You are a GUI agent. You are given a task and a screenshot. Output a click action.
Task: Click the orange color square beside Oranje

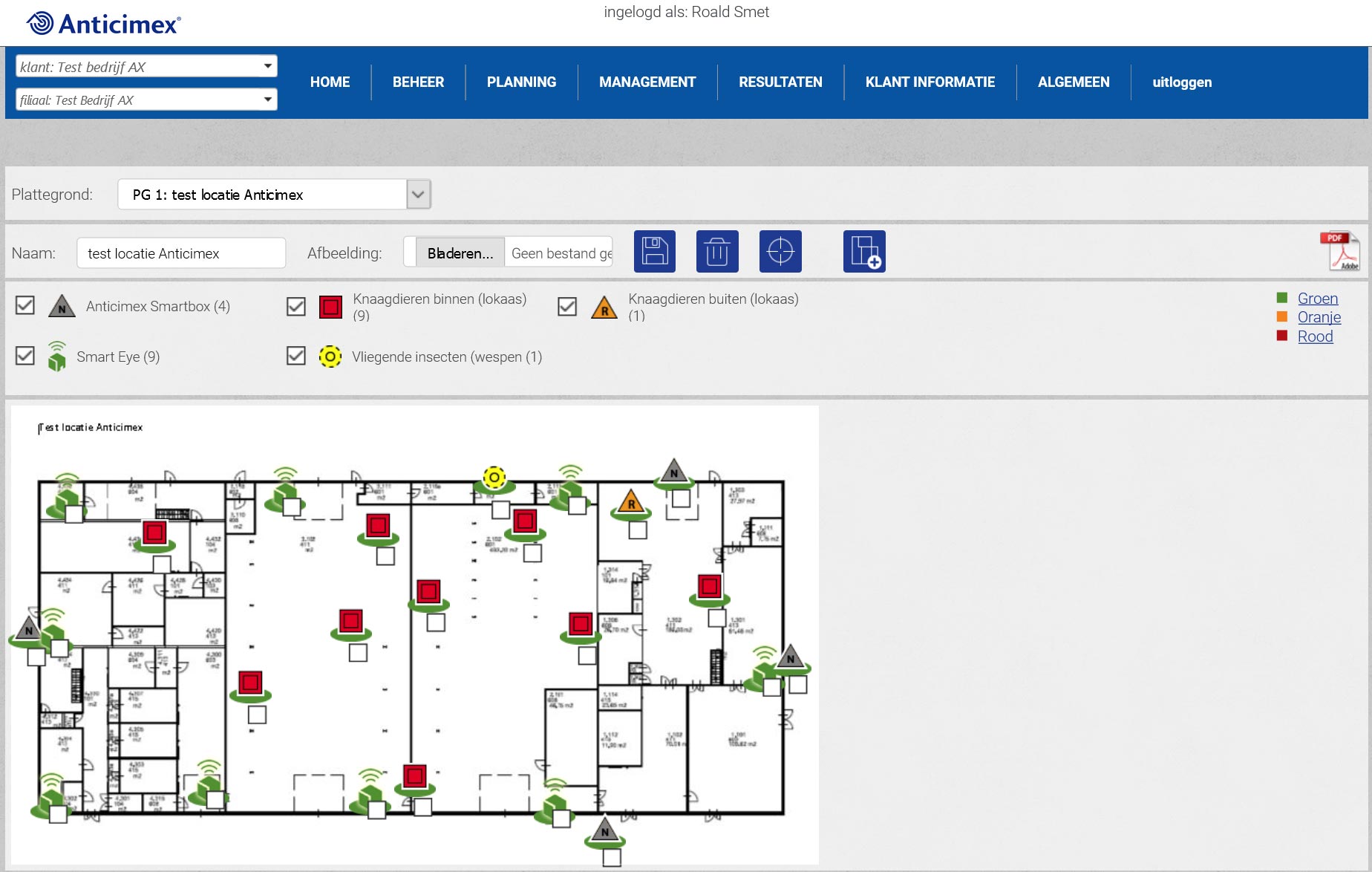pos(1281,316)
